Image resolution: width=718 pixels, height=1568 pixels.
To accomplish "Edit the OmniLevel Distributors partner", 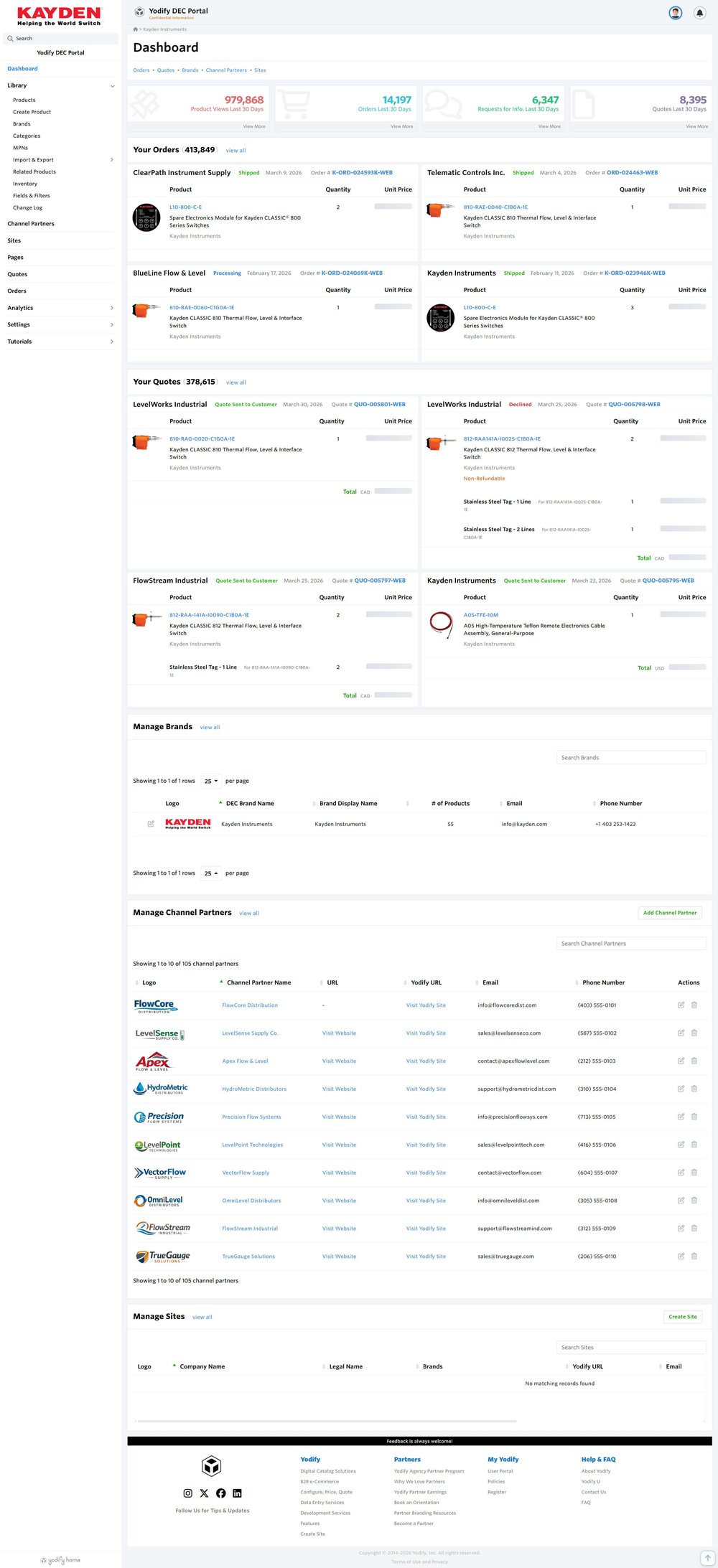I will pyautogui.click(x=681, y=1201).
